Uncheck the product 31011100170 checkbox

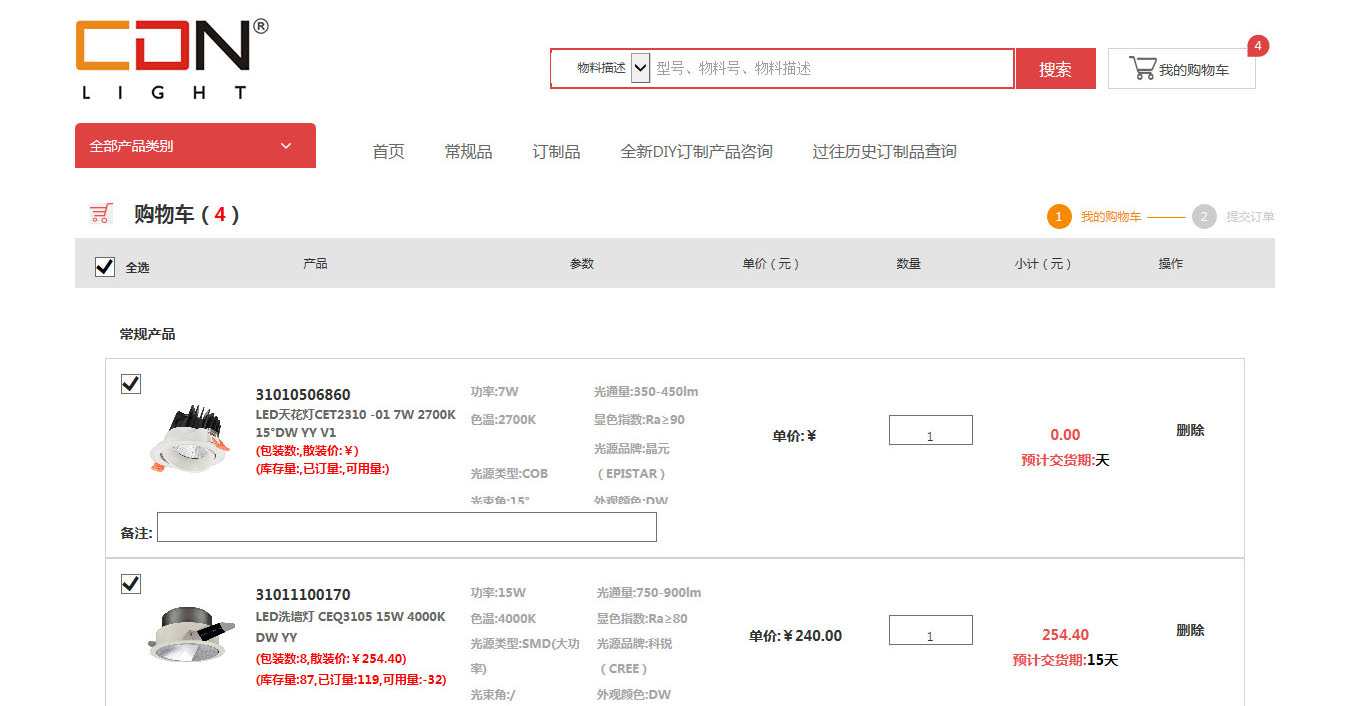pyautogui.click(x=131, y=584)
